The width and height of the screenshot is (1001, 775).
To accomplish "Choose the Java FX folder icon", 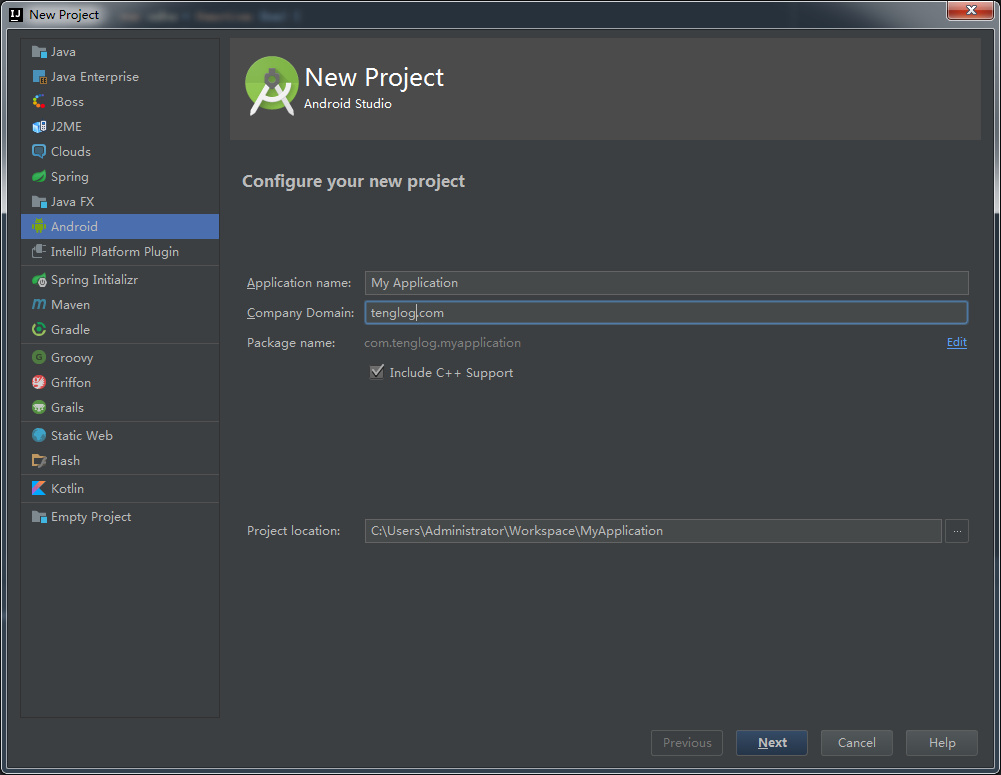I will coord(39,202).
